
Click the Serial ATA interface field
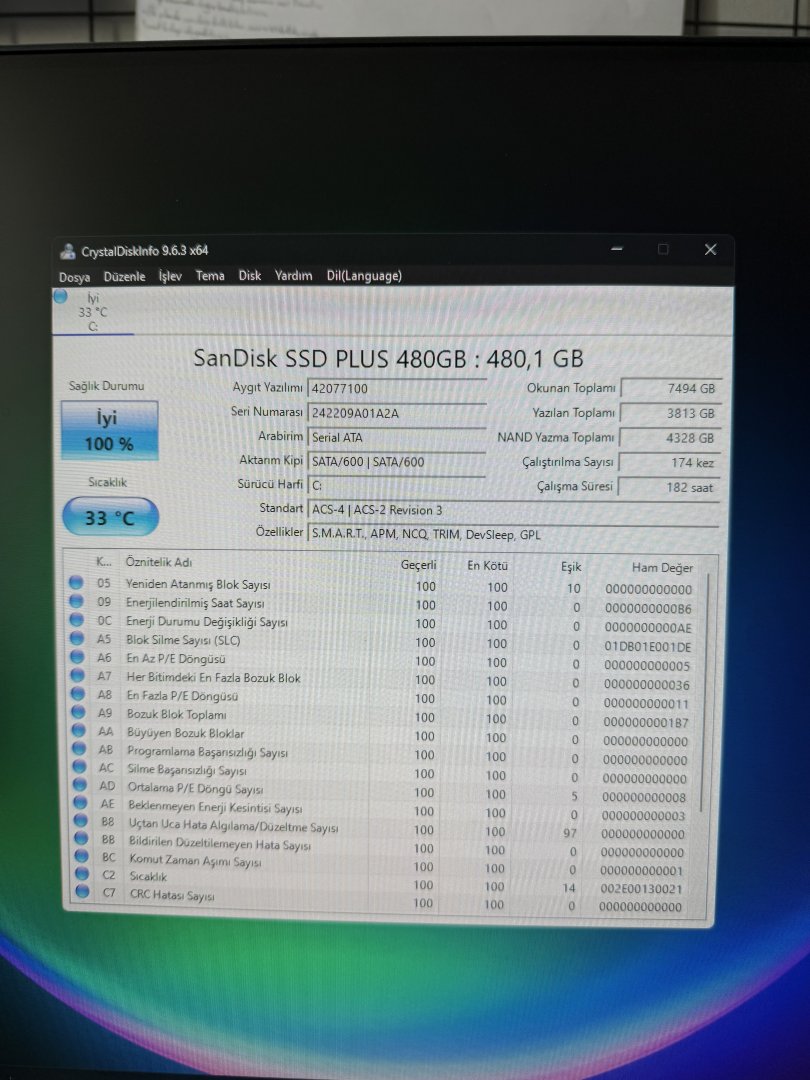tap(397, 437)
